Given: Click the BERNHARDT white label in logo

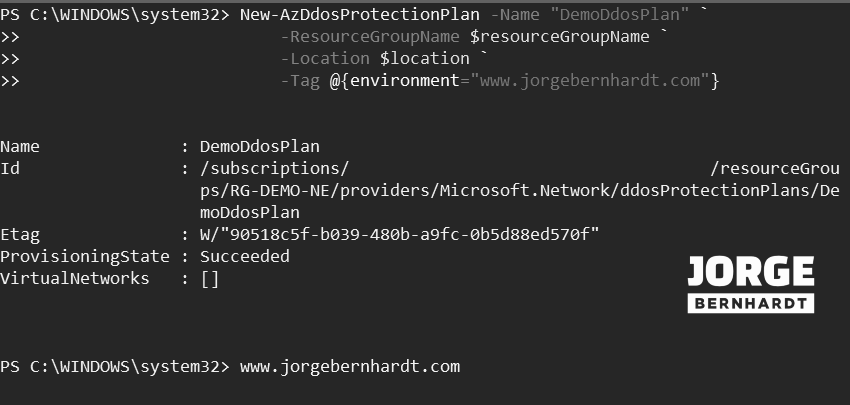Looking at the screenshot, I should pyautogui.click(x=750, y=302).
